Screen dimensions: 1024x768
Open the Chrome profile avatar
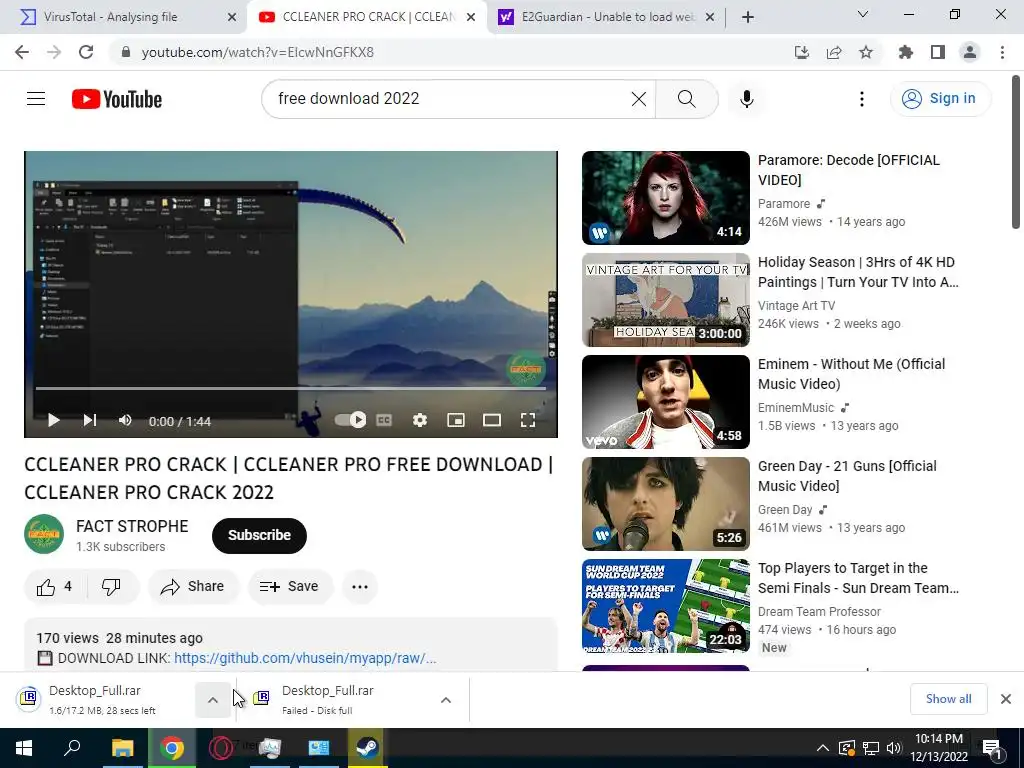[x=970, y=52]
